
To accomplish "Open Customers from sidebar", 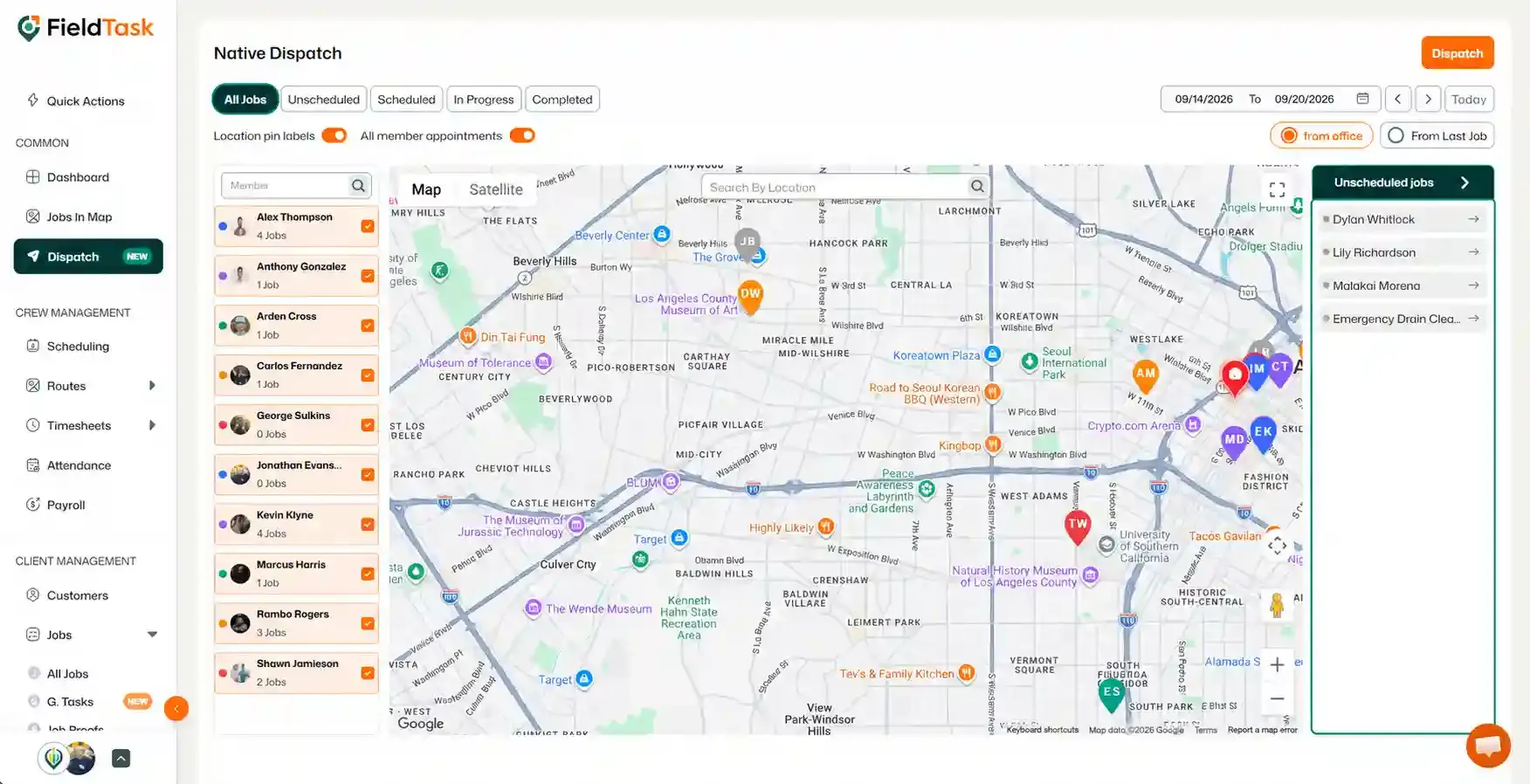I will click(77, 595).
